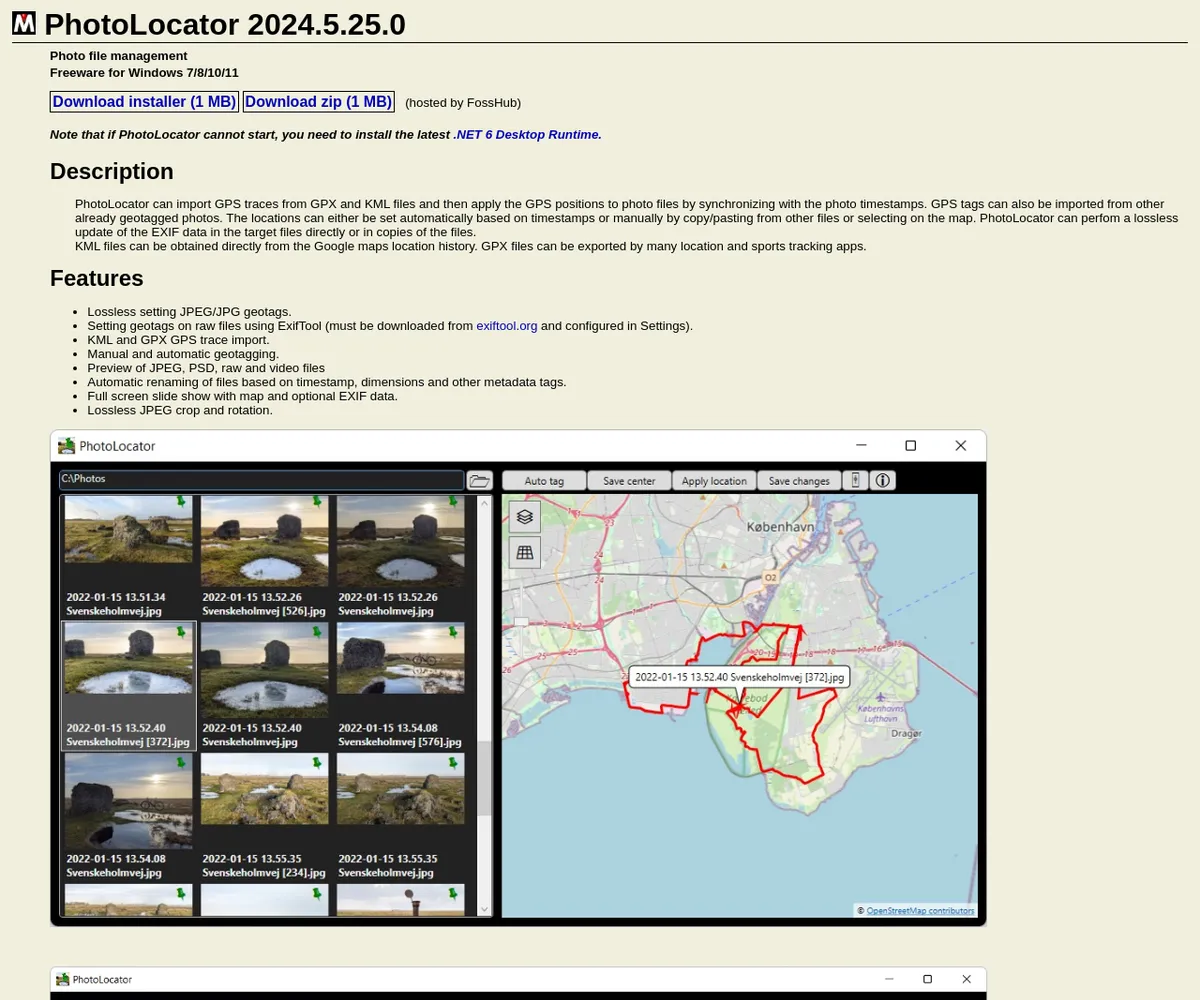Click the Save changes button
The image size is (1200, 1000).
click(799, 481)
